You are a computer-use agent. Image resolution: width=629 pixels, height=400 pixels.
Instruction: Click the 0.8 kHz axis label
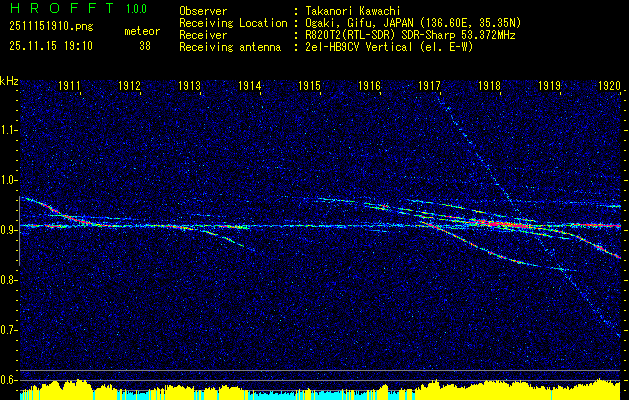tap(8, 280)
